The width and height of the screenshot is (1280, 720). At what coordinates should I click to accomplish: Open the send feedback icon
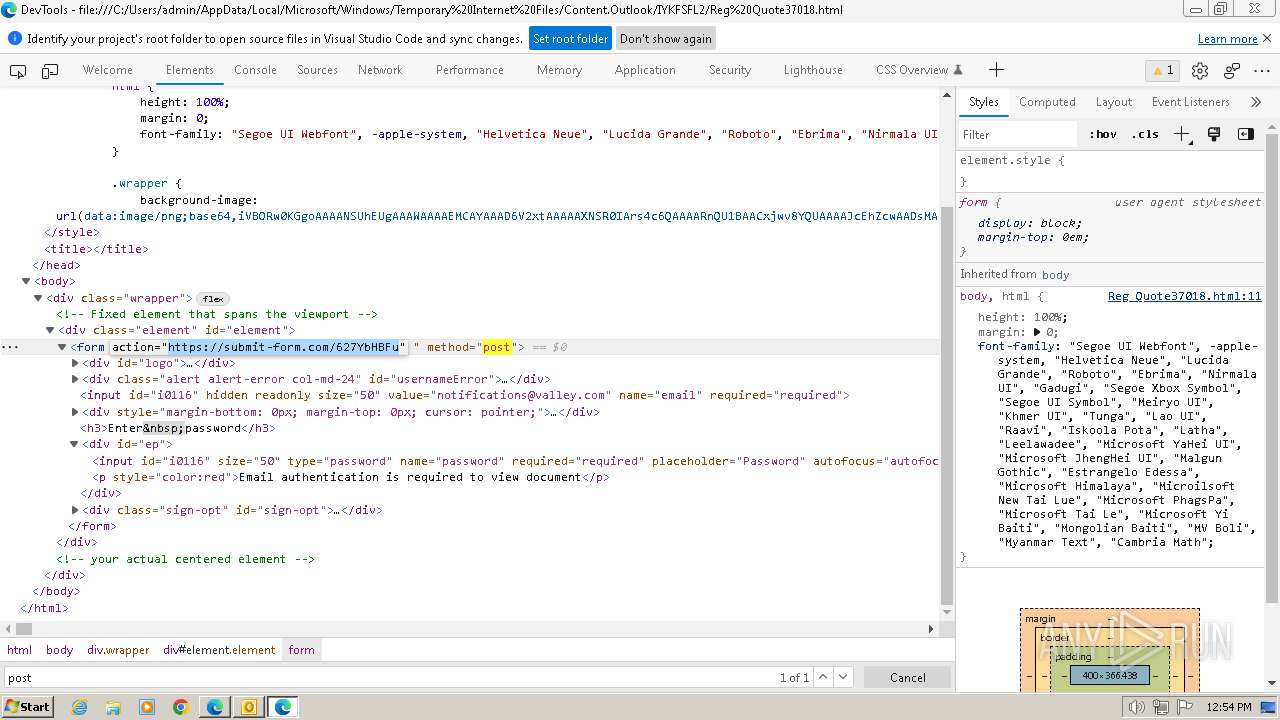1232,70
